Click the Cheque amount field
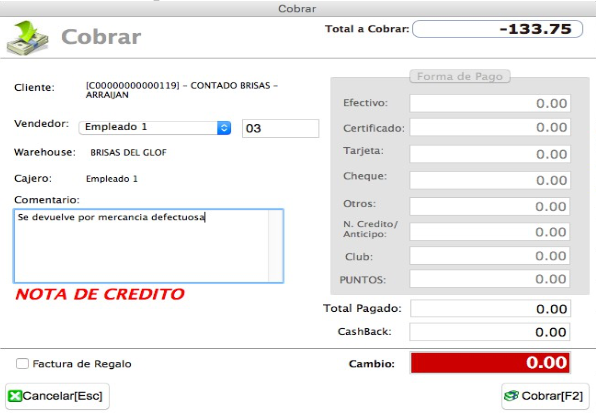596x413 pixels. click(490, 180)
